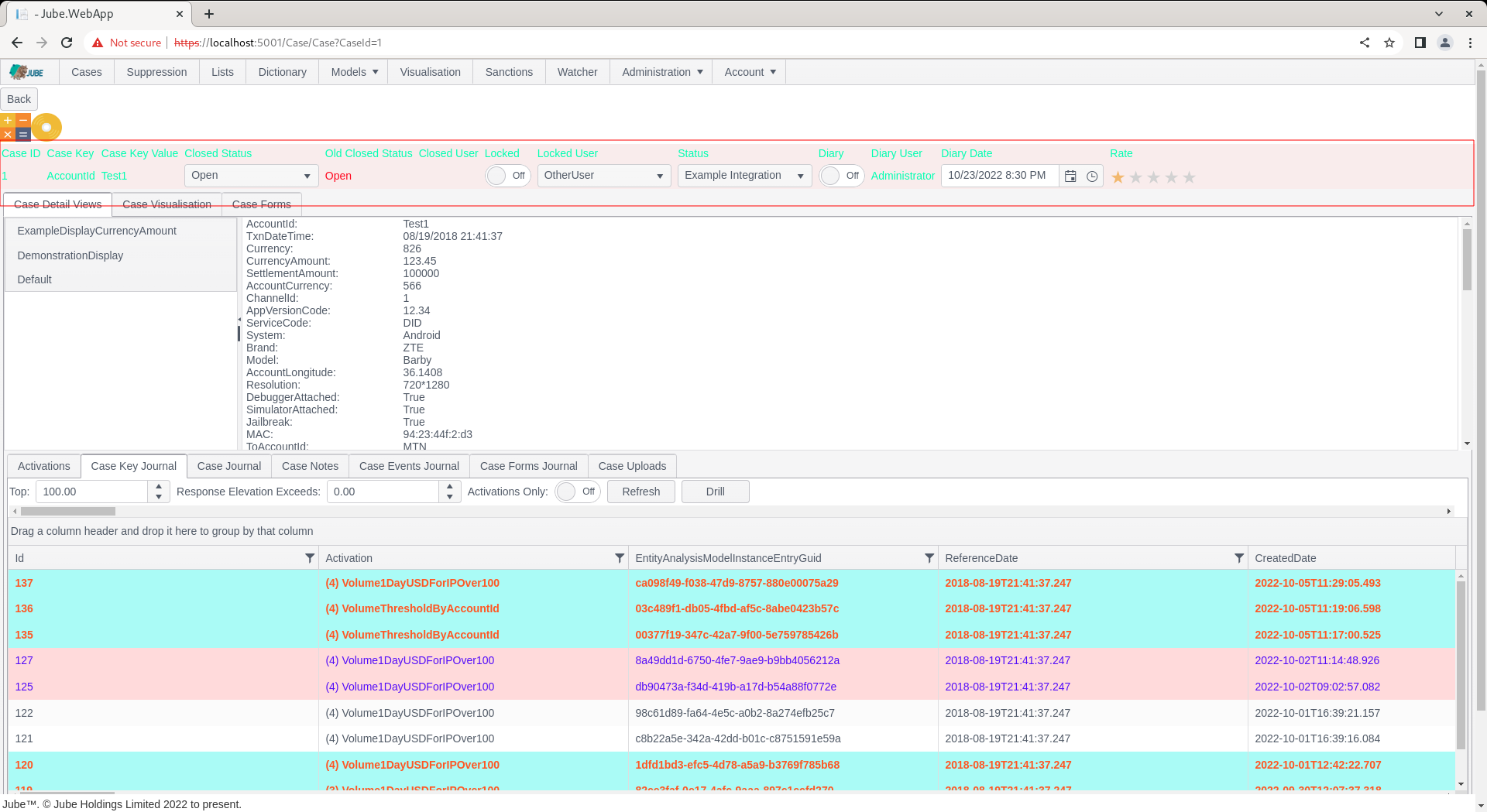Increase the Response Elevation Exceeds value
This screenshot has height=812, width=1487.
450,486
